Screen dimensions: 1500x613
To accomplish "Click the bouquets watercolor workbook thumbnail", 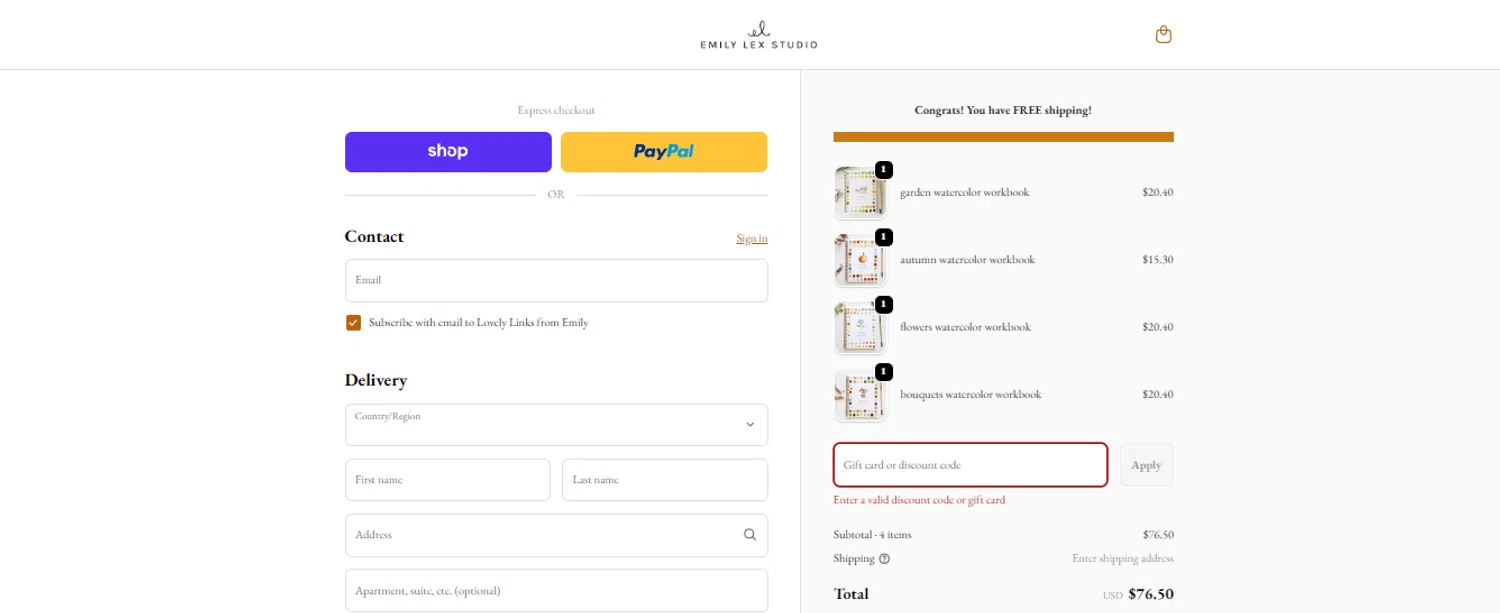I will pos(860,395).
